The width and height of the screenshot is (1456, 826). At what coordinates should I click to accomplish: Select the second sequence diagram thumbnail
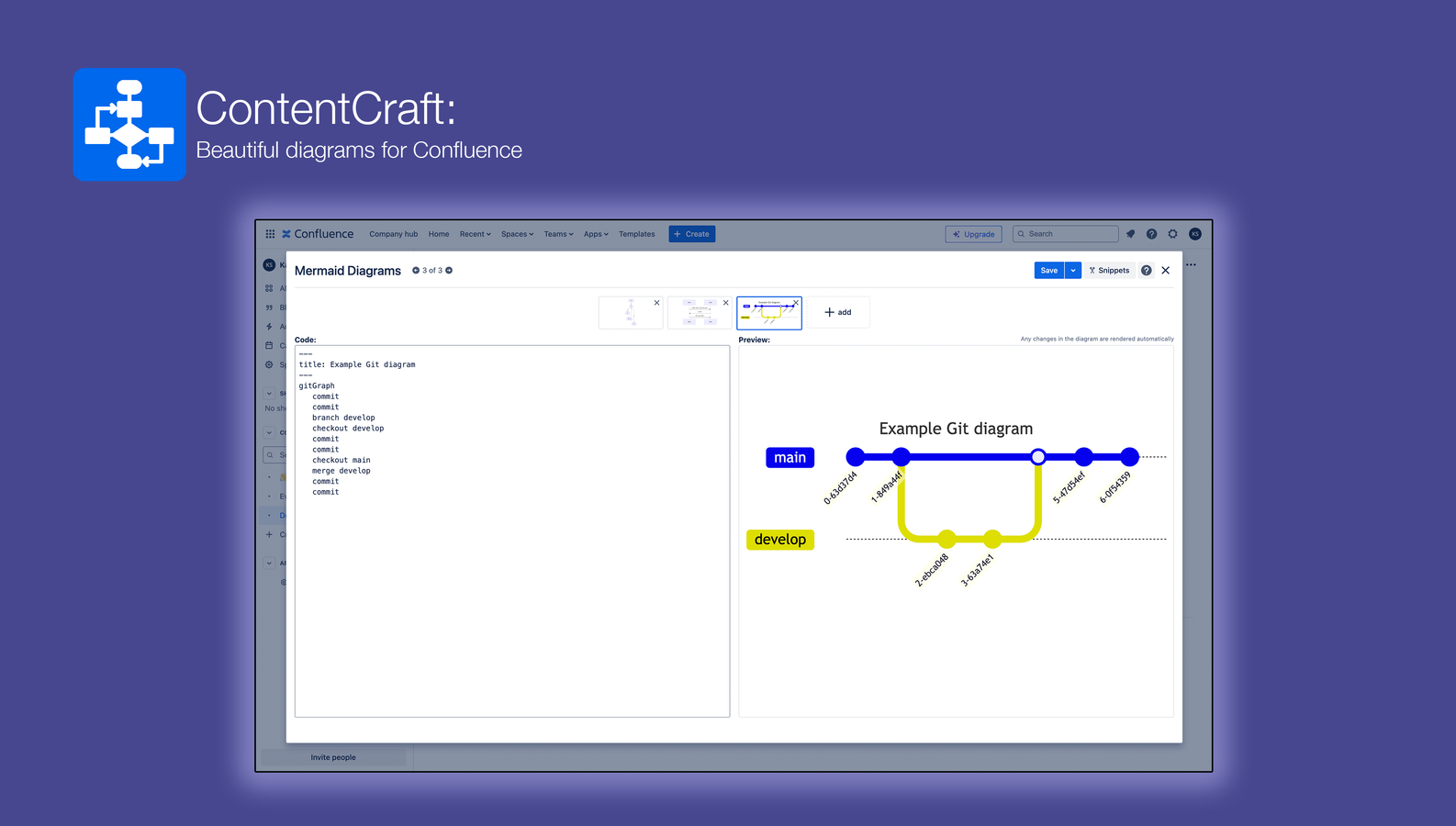pyautogui.click(x=699, y=313)
